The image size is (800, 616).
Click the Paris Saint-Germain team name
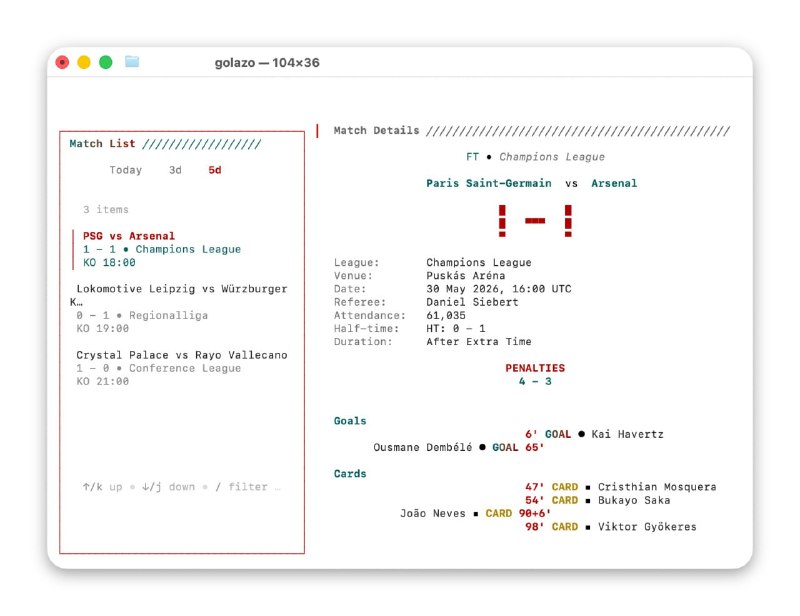click(489, 183)
